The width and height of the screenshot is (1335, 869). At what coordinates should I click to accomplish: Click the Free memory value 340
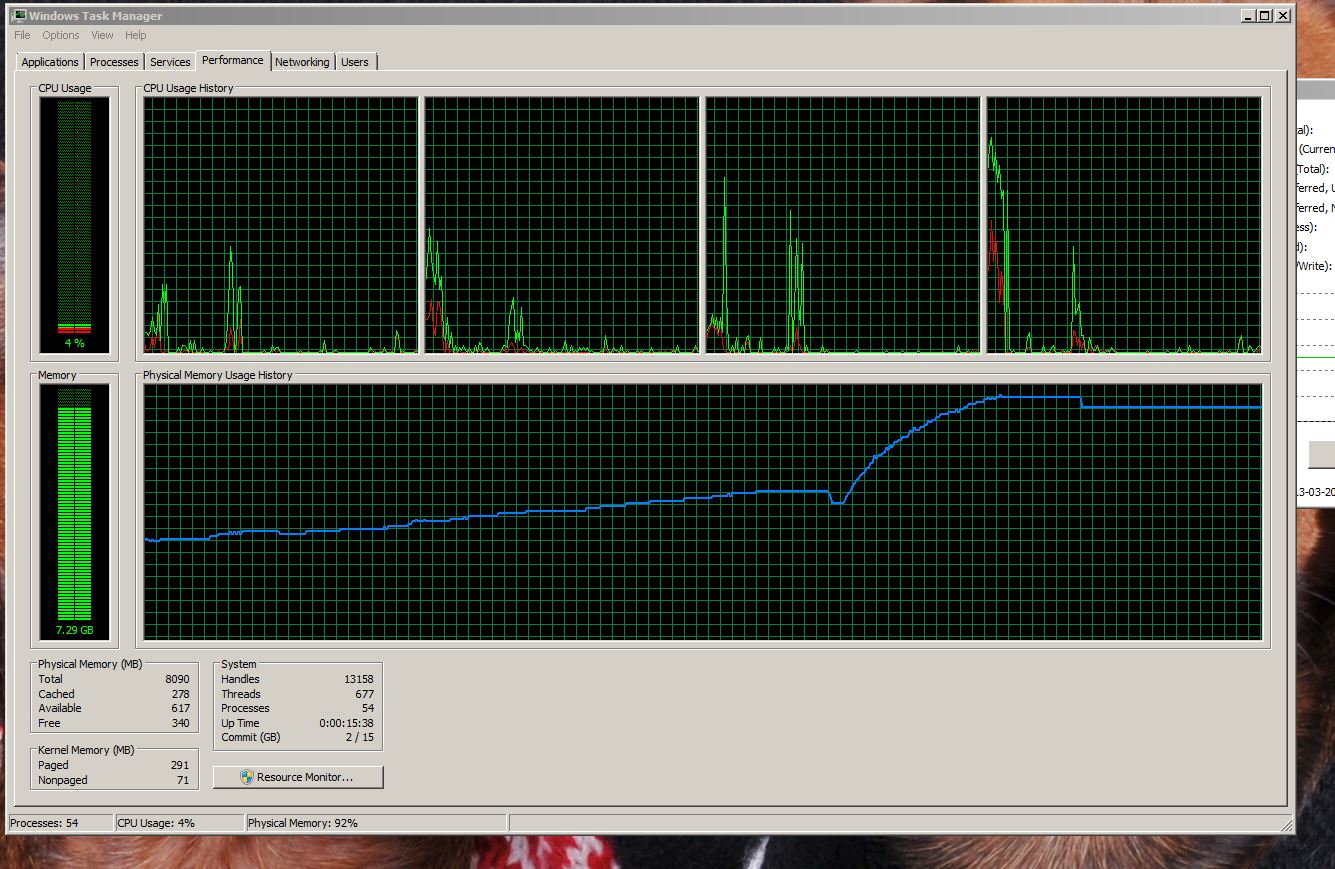(x=180, y=723)
